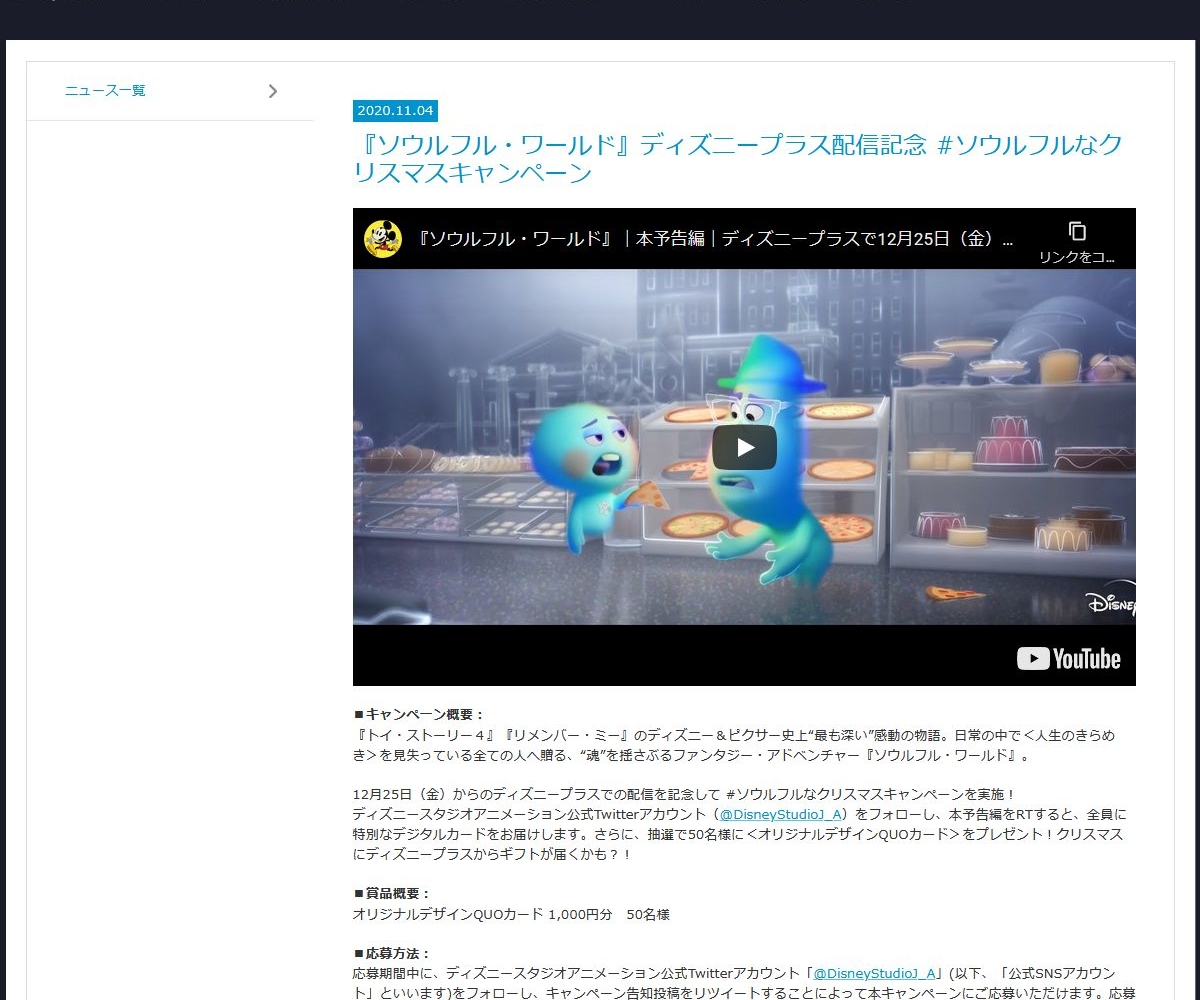Click the Disney watermark in the video
Viewport: 1200px width, 1000px height.
coord(1111,599)
